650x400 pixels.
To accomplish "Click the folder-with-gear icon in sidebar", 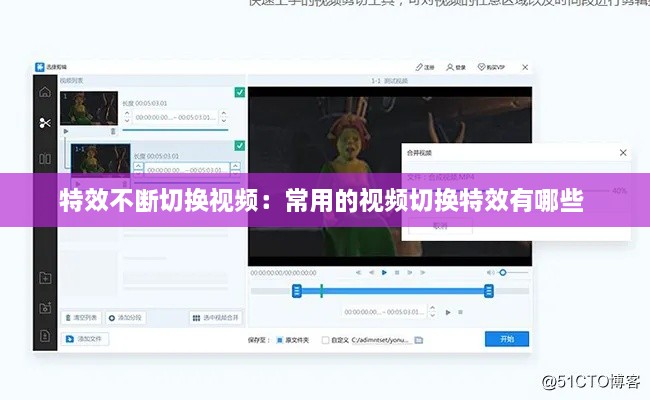I will 45,307.
